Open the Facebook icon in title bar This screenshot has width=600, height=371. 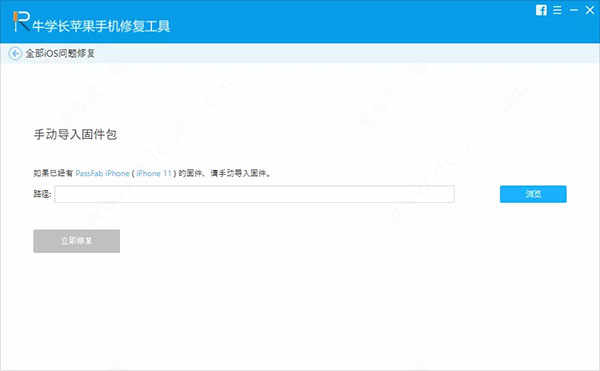click(541, 10)
